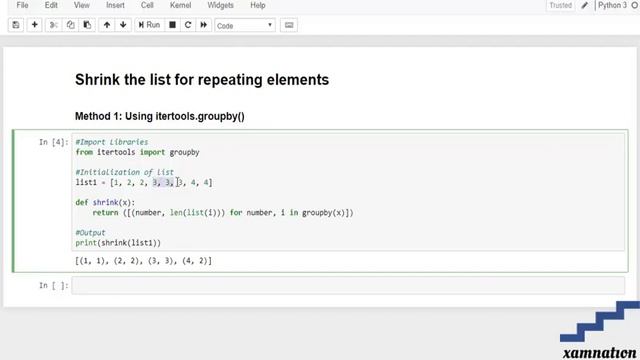Click the empty code cell input
640x360 pixels.
[x=348, y=285]
